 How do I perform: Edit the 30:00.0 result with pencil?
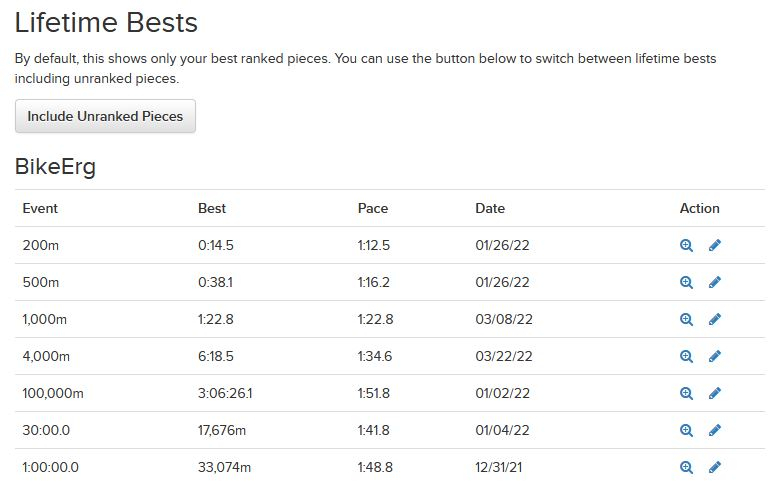[715, 430]
